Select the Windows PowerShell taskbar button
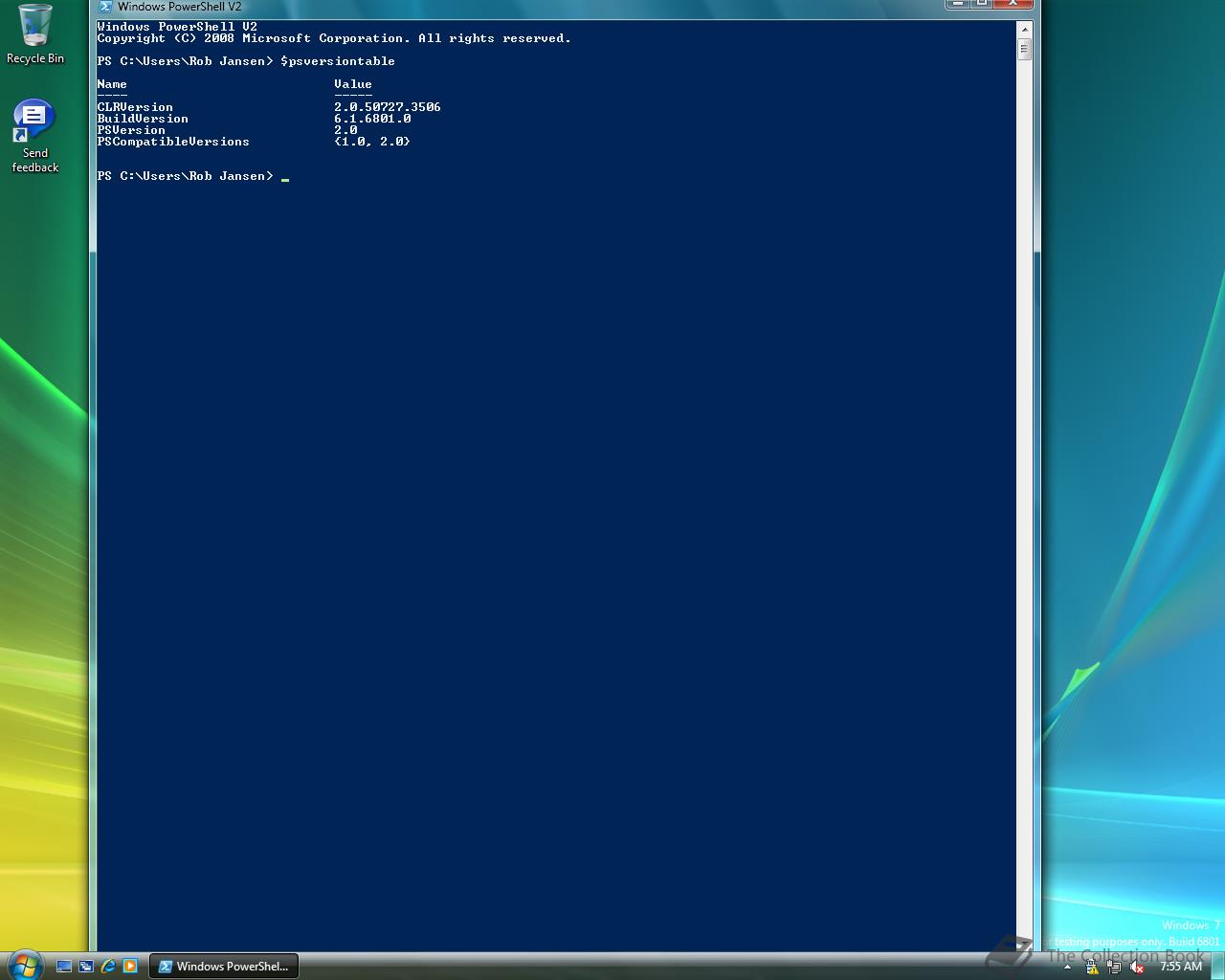1225x980 pixels. [224, 967]
